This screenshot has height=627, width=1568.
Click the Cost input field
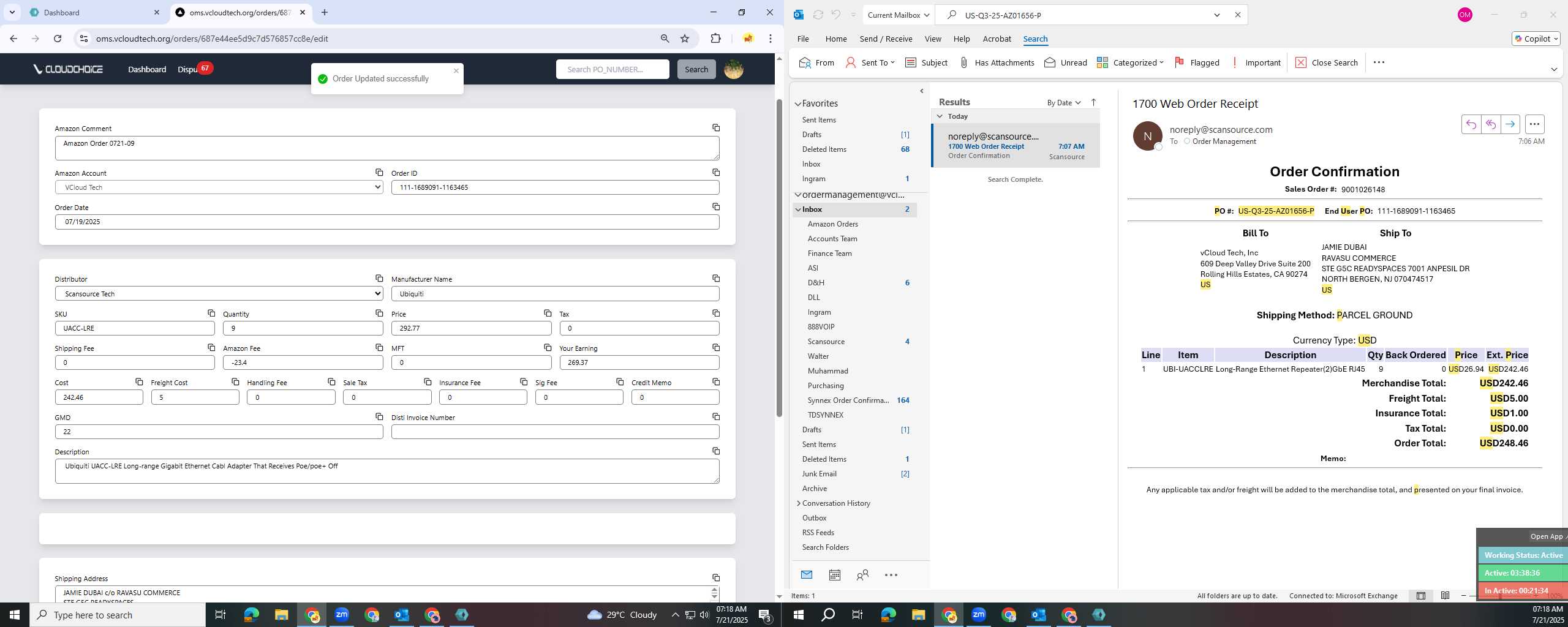(x=99, y=397)
